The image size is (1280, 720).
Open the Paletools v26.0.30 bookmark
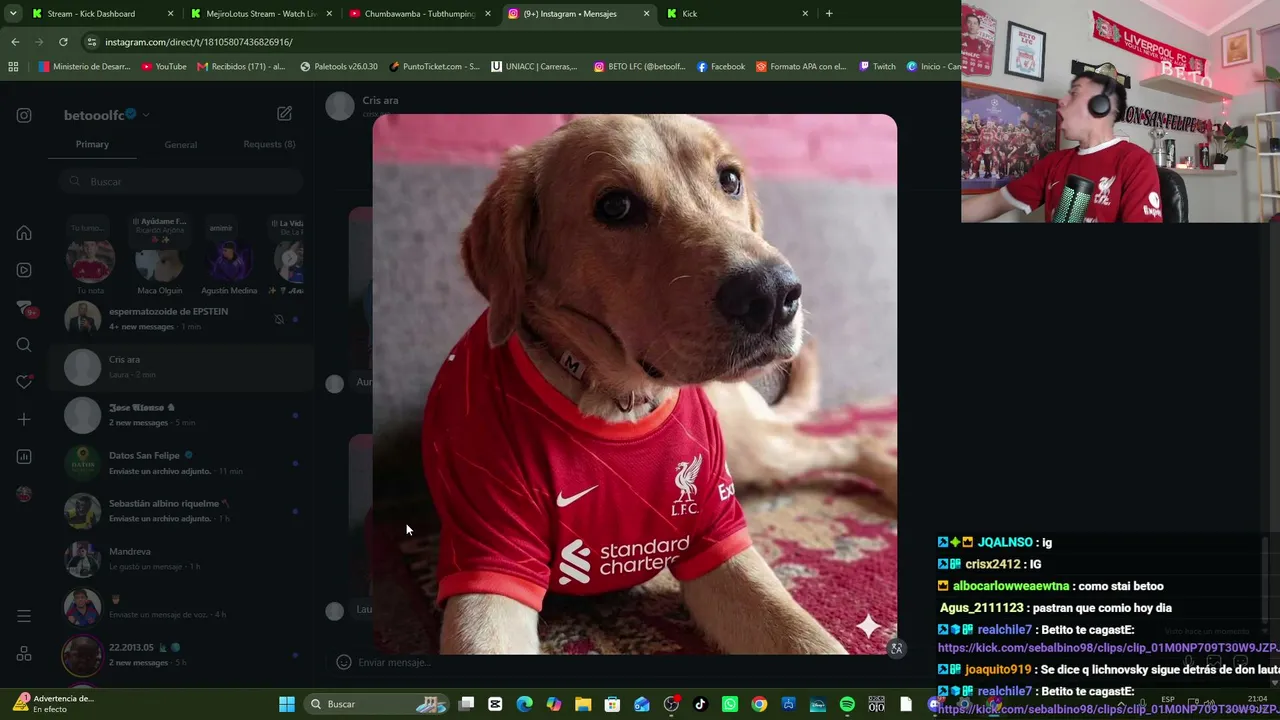339,67
